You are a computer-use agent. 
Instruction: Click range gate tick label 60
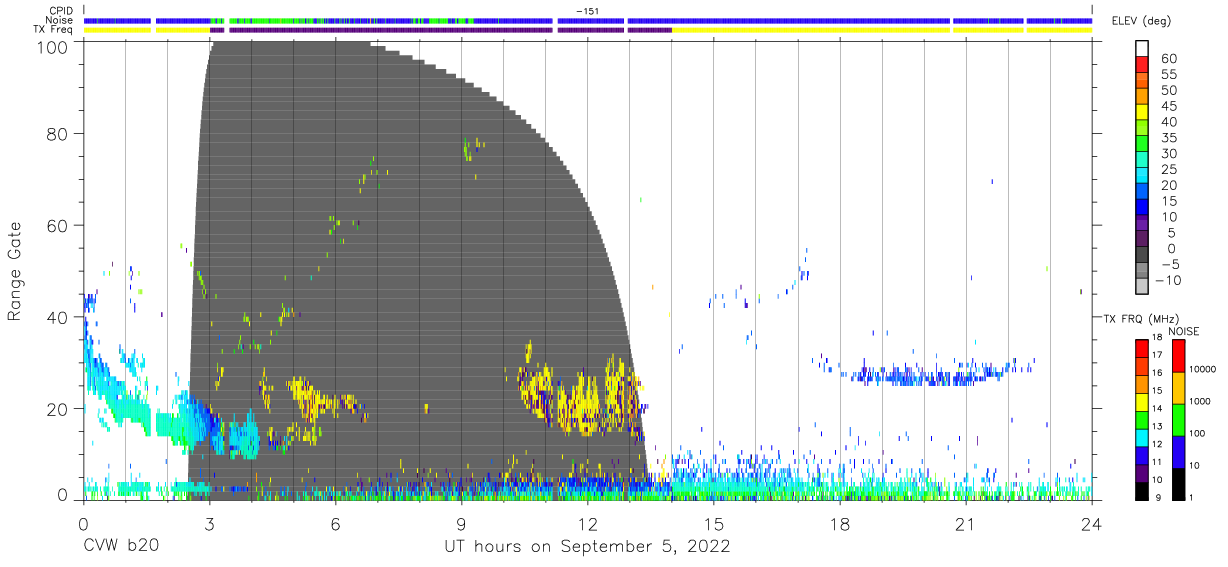tap(59, 225)
